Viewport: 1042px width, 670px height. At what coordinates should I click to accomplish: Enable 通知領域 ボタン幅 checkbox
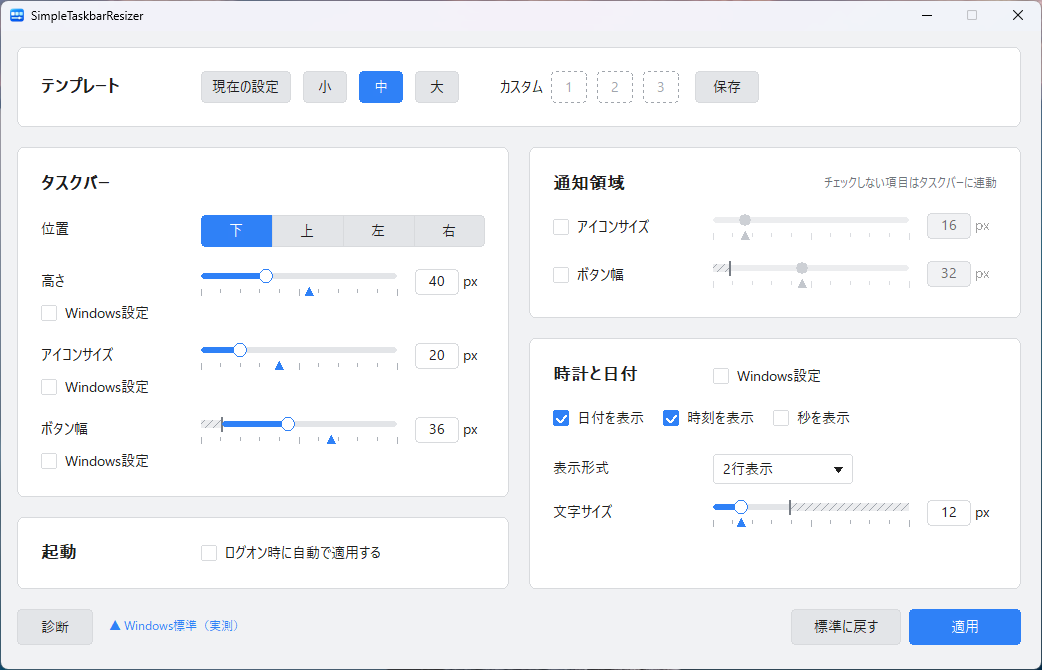(561, 275)
